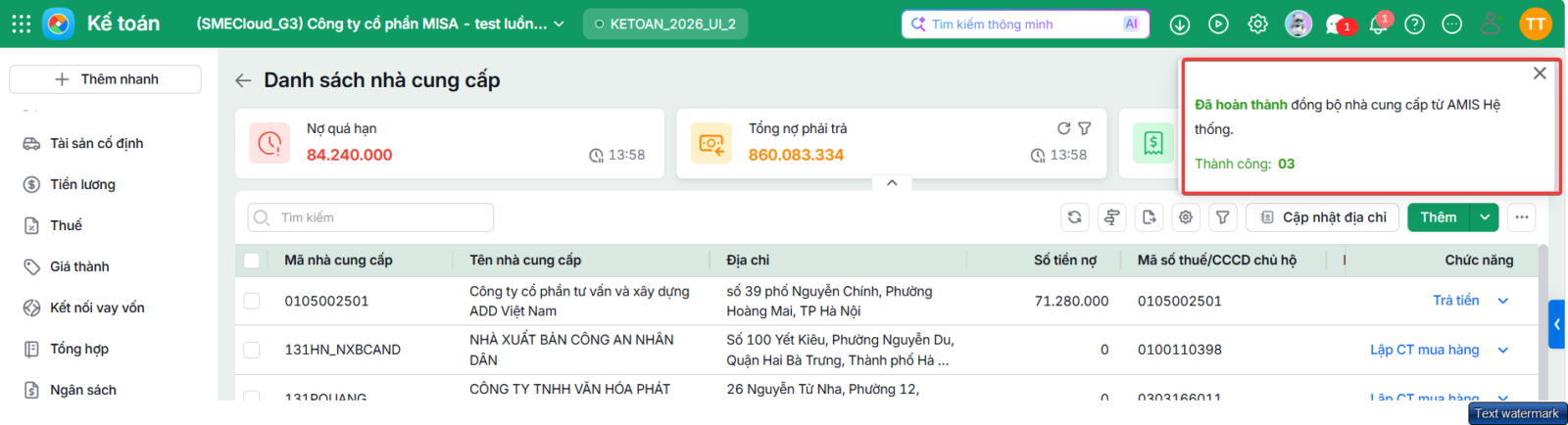The width and height of the screenshot is (1568, 425).
Task: Toggle the select-all checkbox in header
Action: pyautogui.click(x=252, y=260)
